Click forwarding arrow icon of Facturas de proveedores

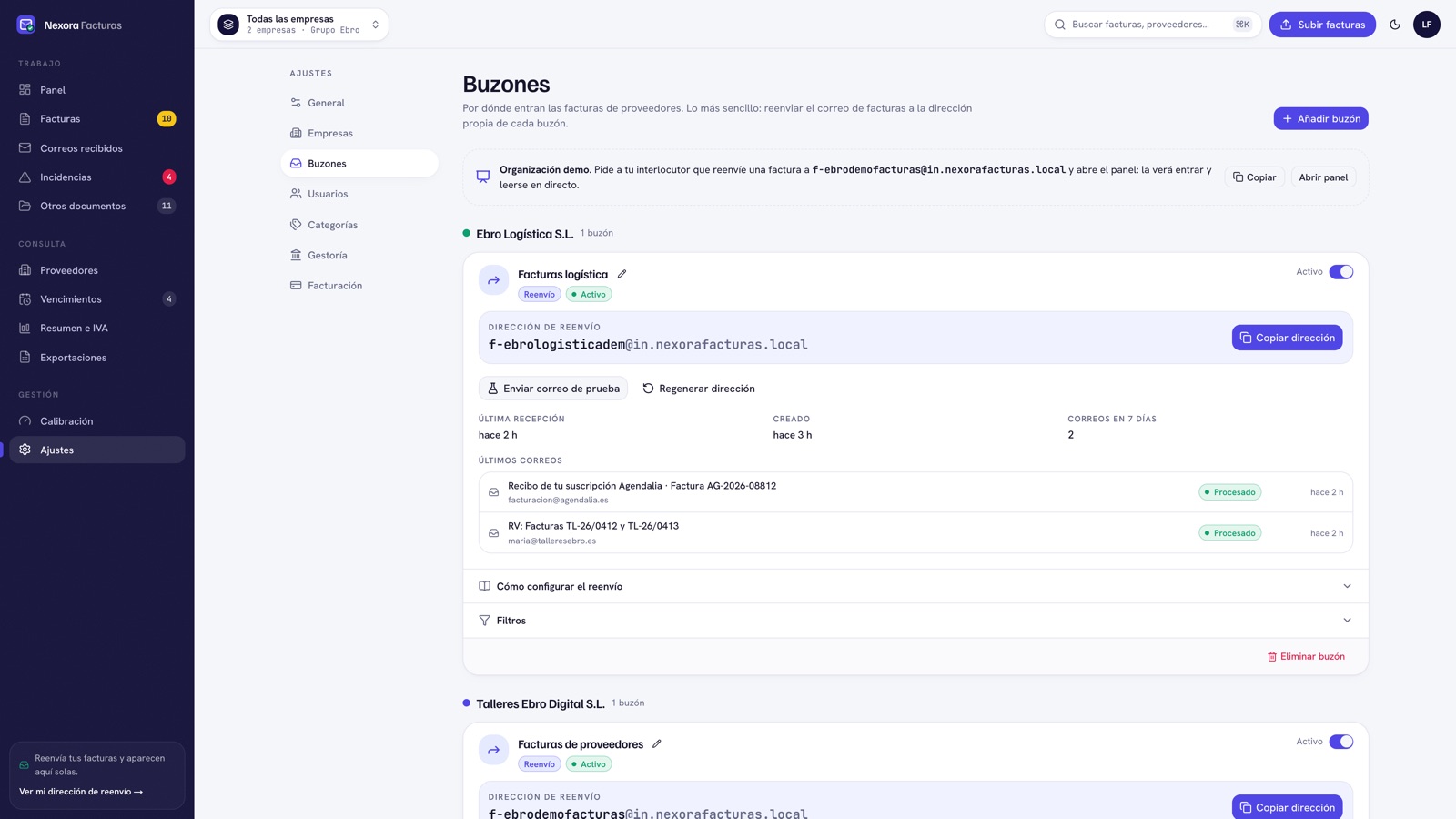click(493, 750)
